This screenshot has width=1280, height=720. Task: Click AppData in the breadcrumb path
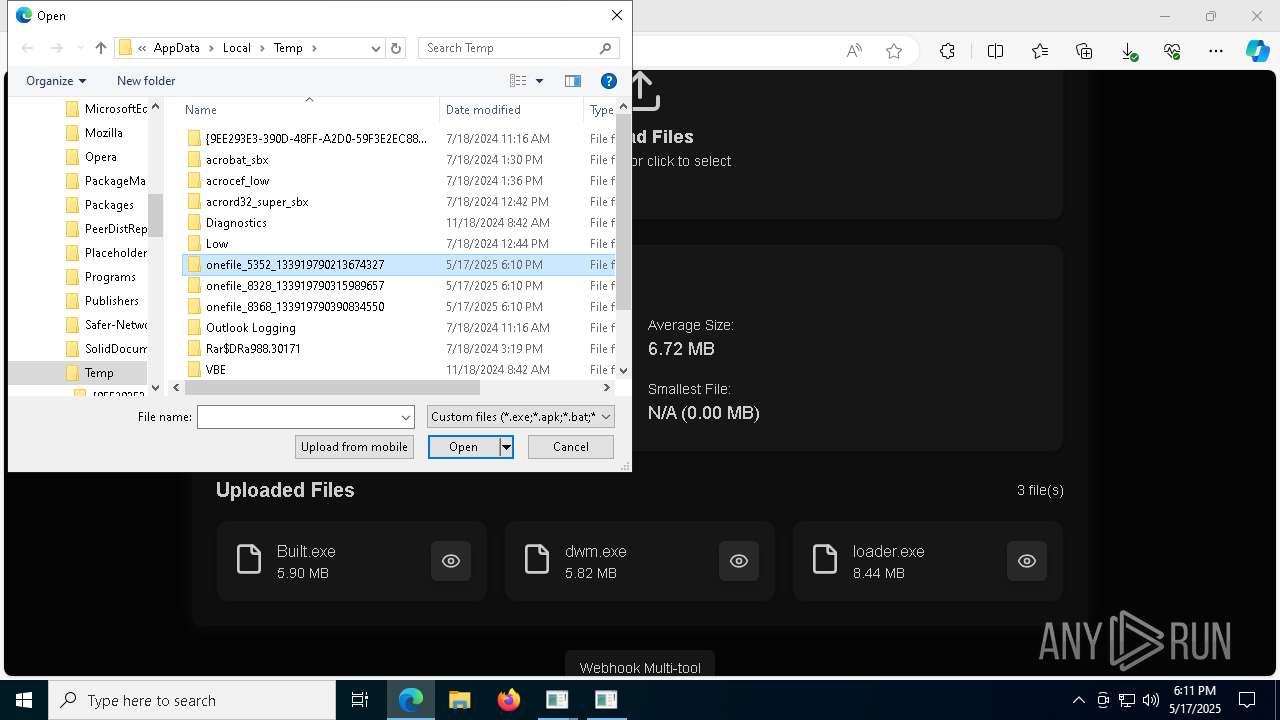pyautogui.click(x=176, y=48)
